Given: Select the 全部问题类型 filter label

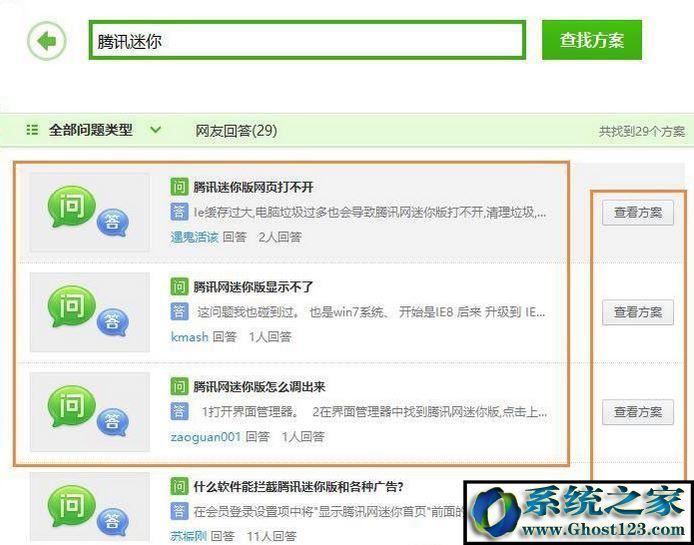Looking at the screenshot, I should pyautogui.click(x=90, y=130).
